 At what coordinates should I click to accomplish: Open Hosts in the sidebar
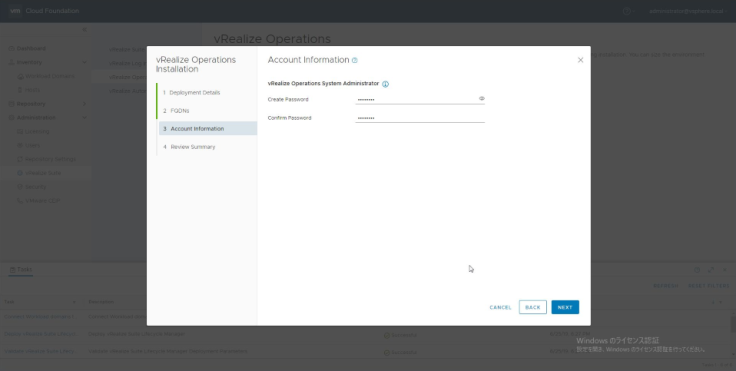32,90
